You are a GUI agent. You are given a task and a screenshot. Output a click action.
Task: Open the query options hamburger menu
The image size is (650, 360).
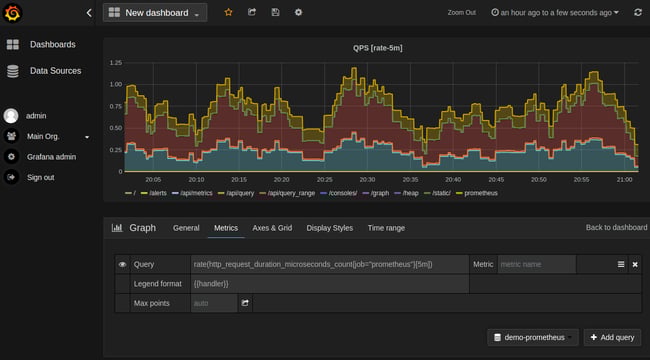pyautogui.click(x=621, y=264)
